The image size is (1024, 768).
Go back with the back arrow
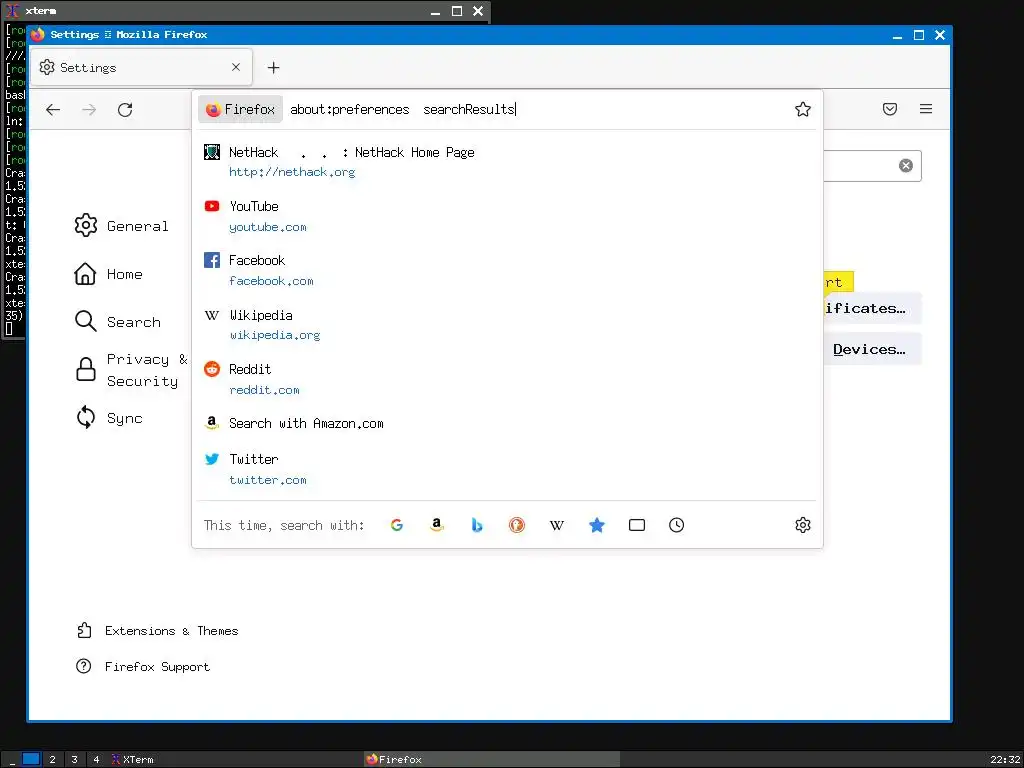pos(53,110)
